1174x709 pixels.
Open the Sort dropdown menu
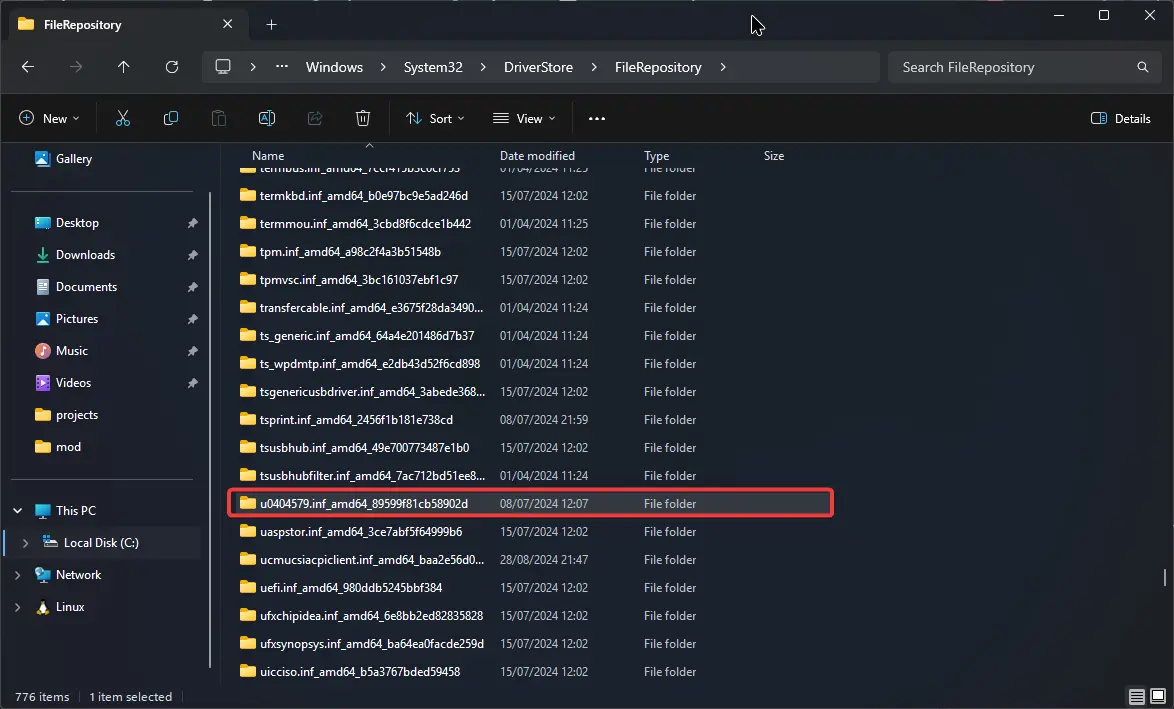tap(435, 118)
